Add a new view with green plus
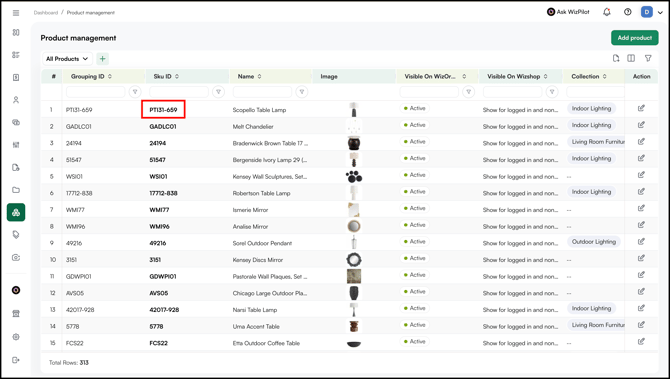This screenshot has width=670, height=379. (x=103, y=59)
